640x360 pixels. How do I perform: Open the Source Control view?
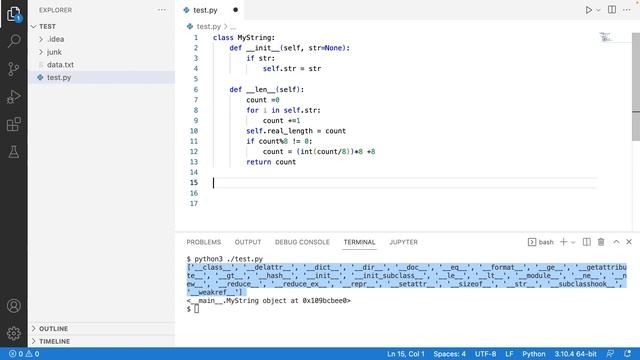coord(14,69)
